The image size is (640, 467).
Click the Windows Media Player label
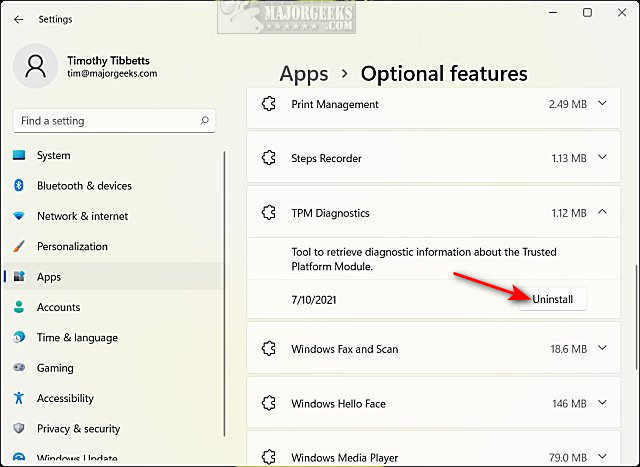pos(344,458)
